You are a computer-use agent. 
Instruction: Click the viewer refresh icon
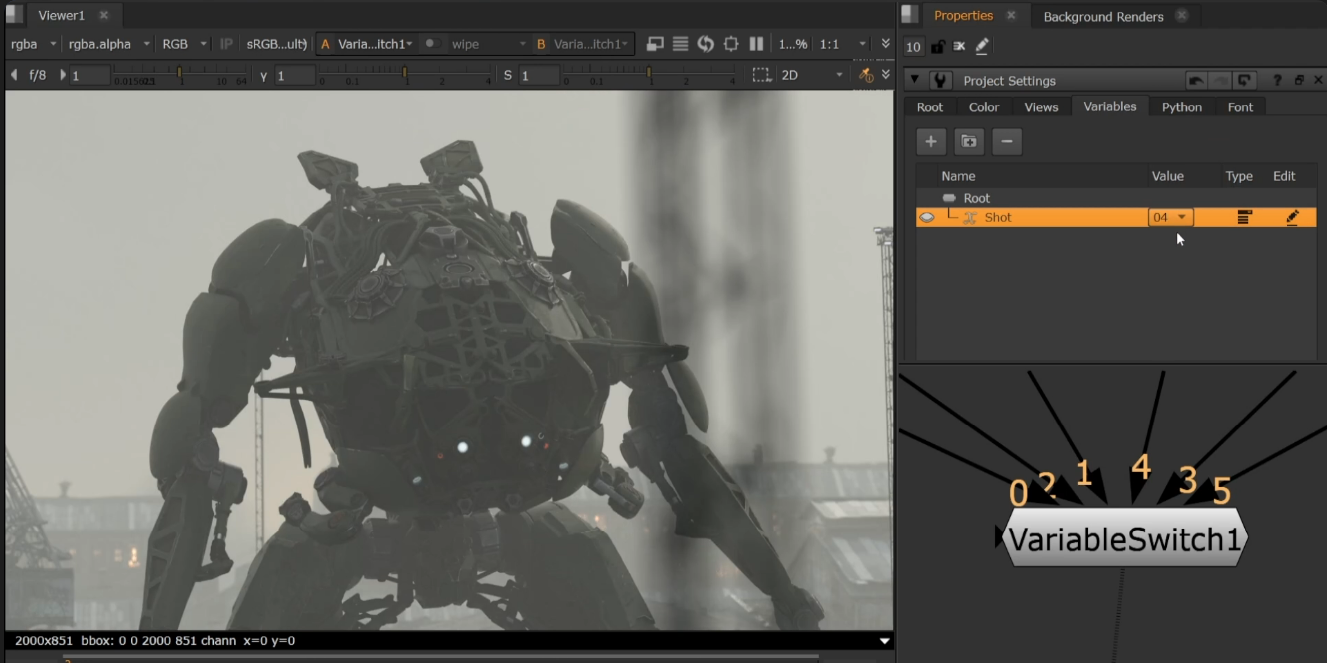706,44
